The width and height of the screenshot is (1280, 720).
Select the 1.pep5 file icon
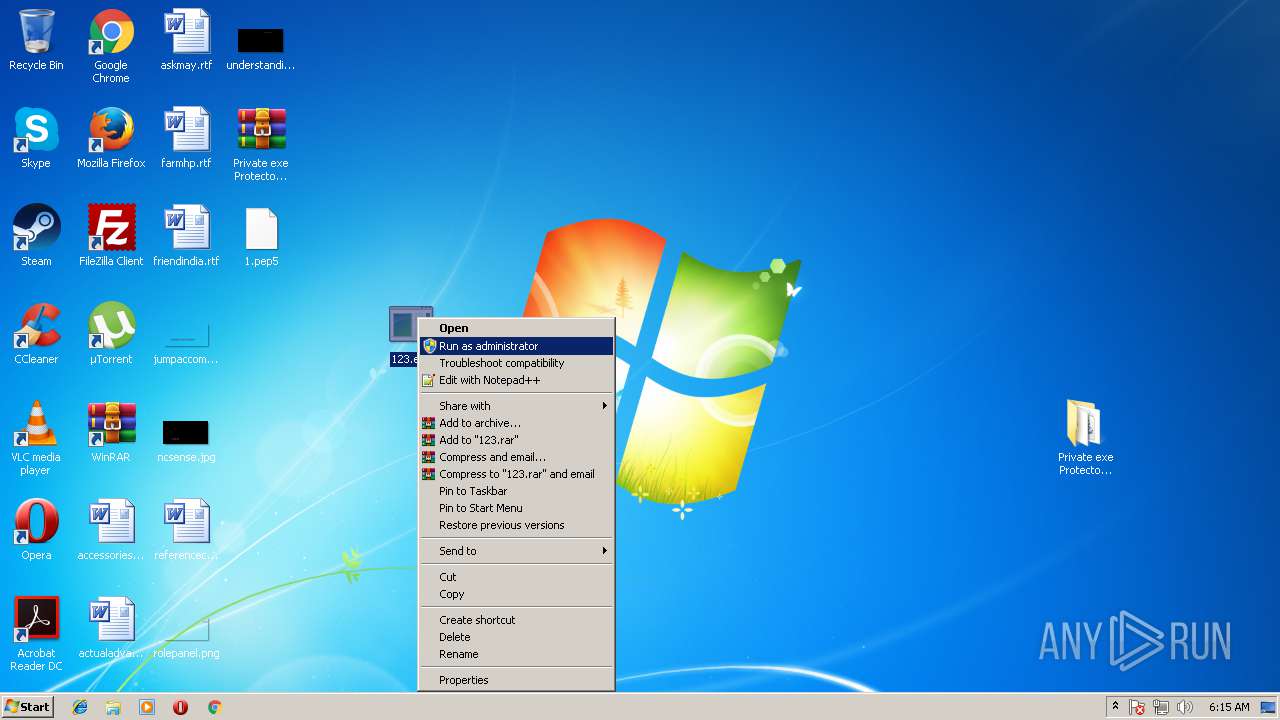[x=261, y=236]
